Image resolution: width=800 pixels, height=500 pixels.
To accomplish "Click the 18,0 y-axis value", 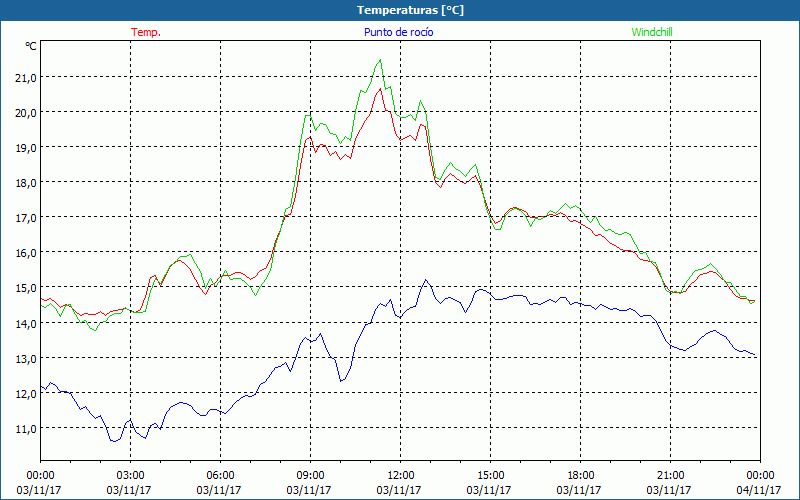I will [27, 183].
